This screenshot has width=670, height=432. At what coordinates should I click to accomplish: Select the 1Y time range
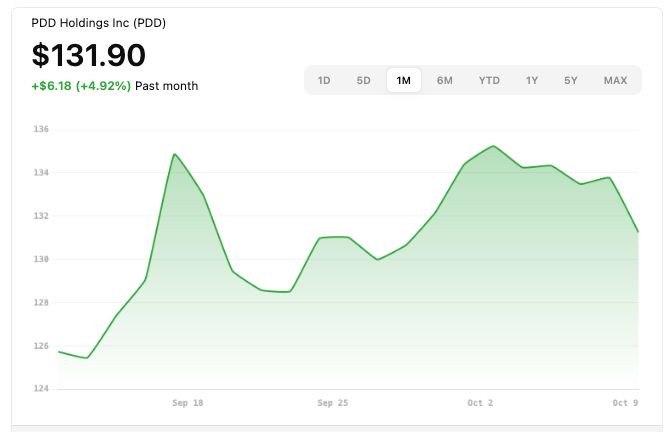click(x=532, y=80)
